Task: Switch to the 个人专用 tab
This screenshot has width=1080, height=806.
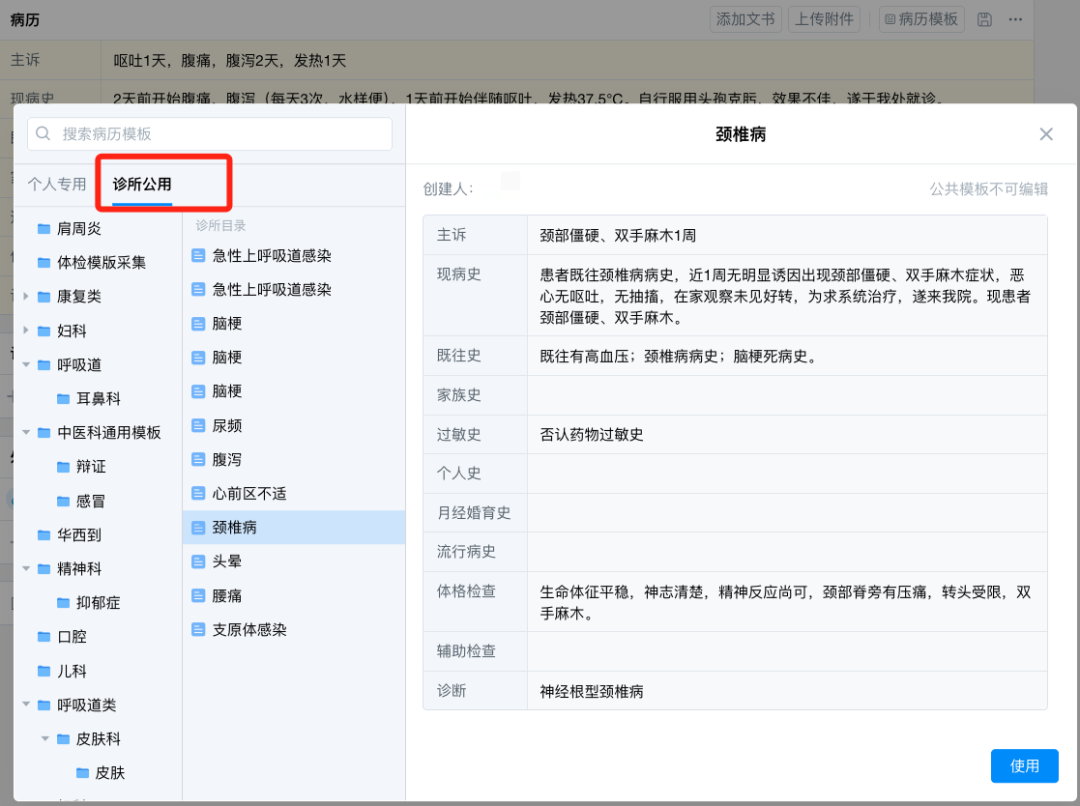Action: (x=57, y=184)
